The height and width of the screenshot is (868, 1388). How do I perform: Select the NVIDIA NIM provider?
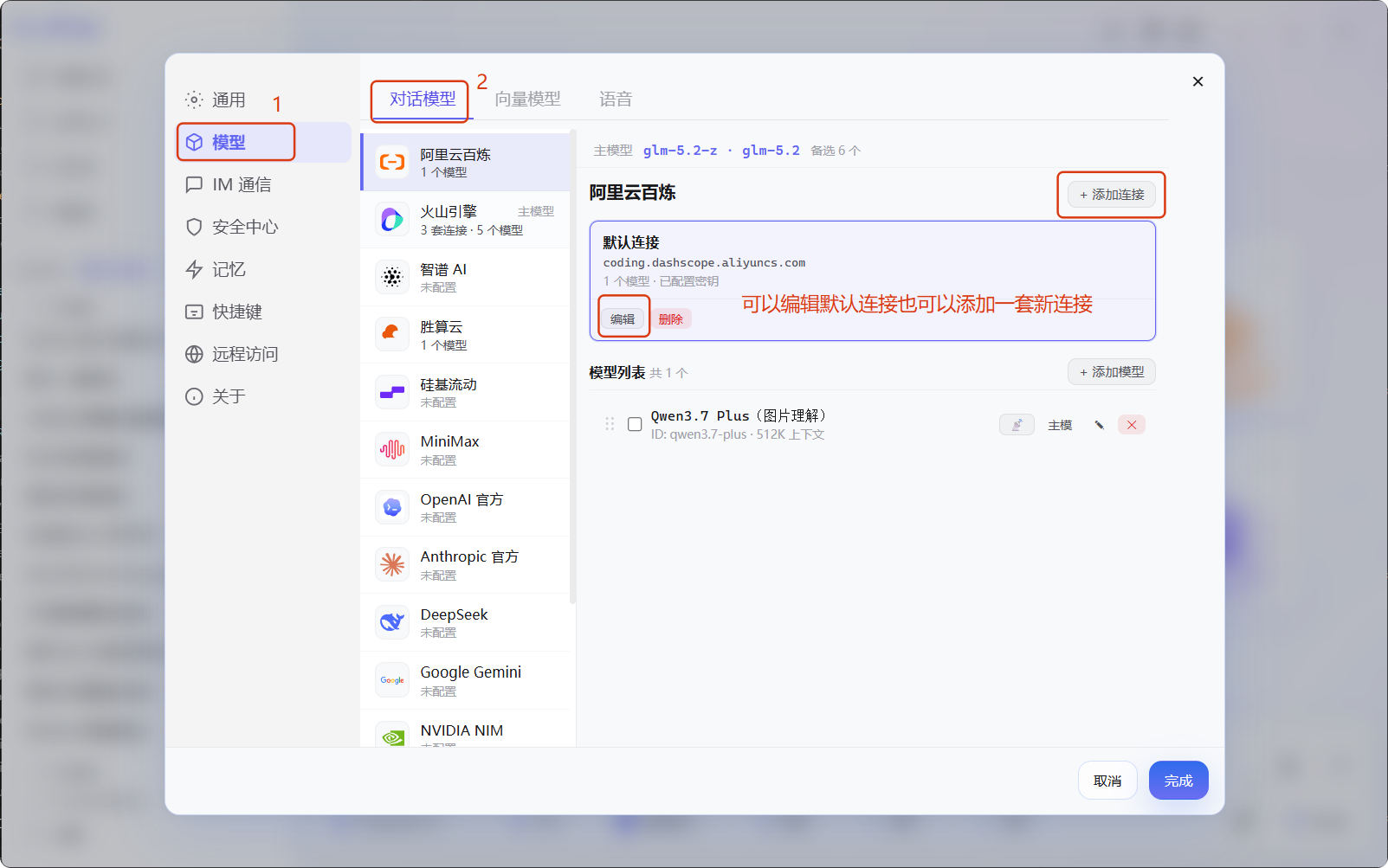465,729
